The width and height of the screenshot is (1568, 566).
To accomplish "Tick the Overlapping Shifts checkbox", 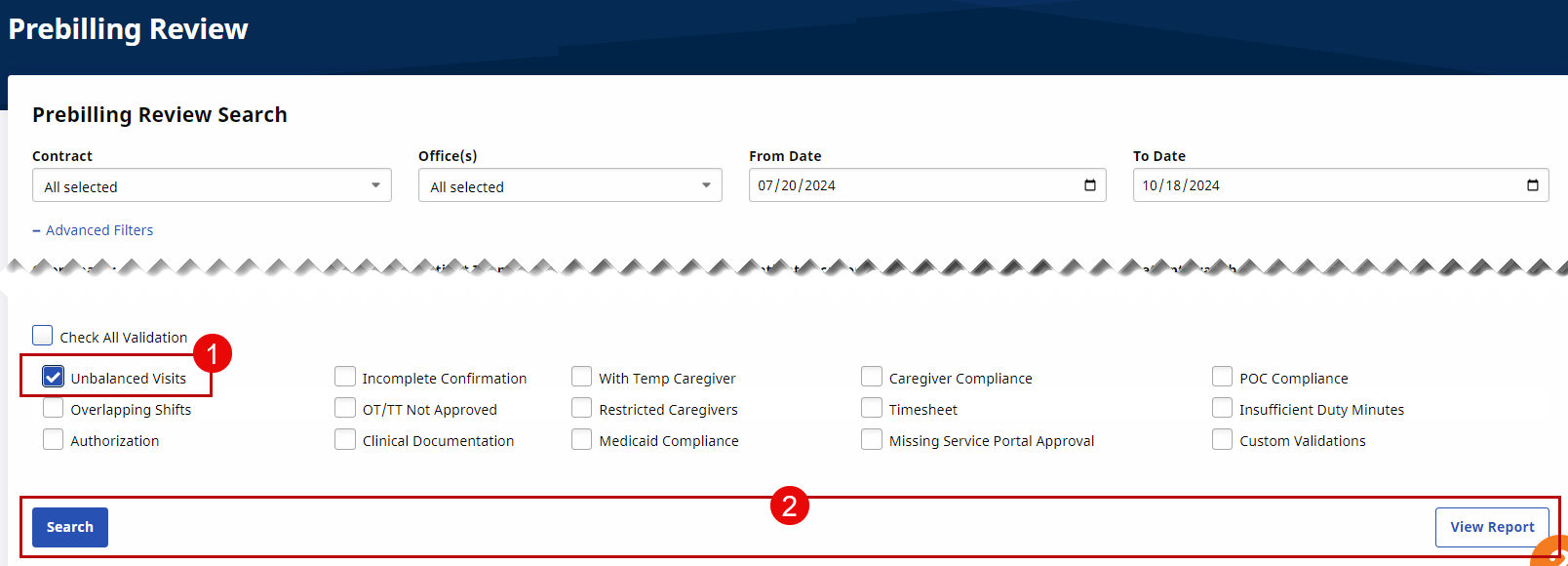I will point(54,408).
